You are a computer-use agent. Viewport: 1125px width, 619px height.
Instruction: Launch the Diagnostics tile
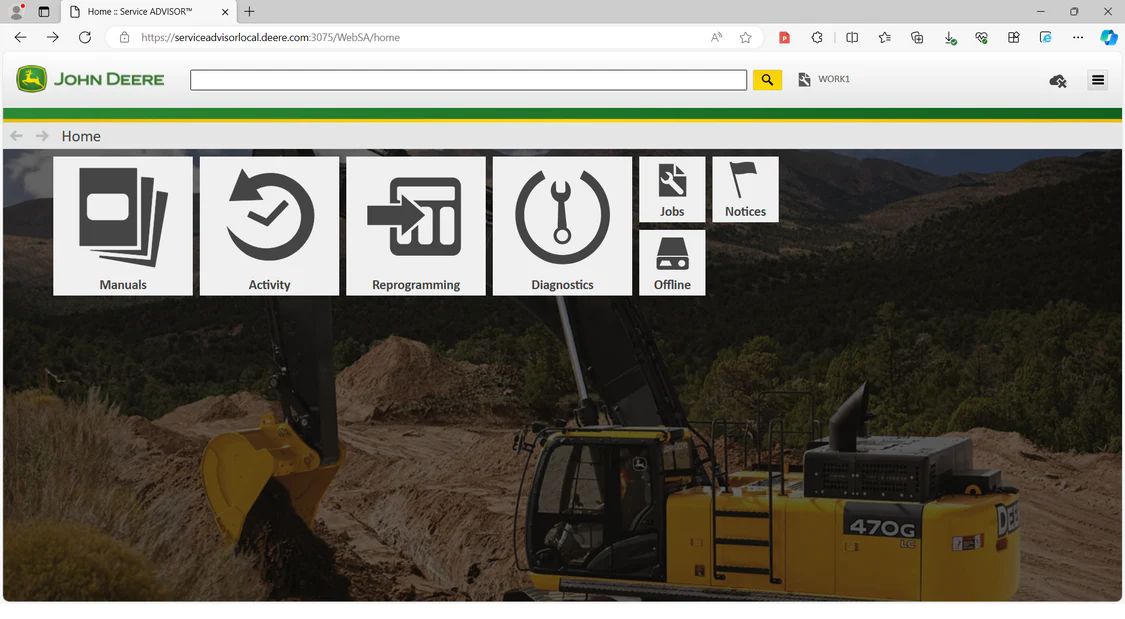pos(562,226)
